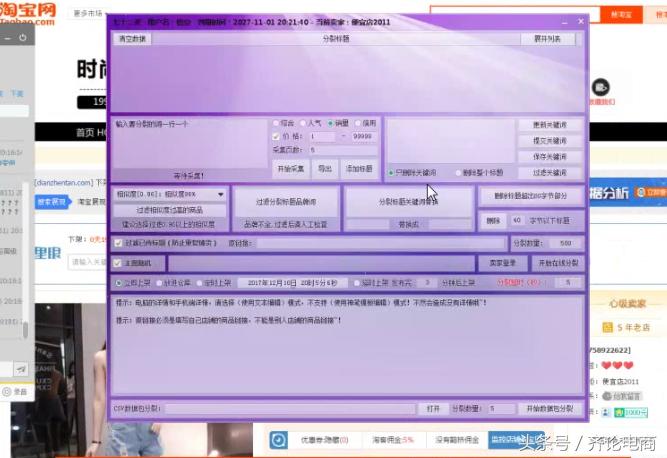Toggle the 过滤已传标题 checkbox
This screenshot has width=667, height=458.
tap(118, 243)
